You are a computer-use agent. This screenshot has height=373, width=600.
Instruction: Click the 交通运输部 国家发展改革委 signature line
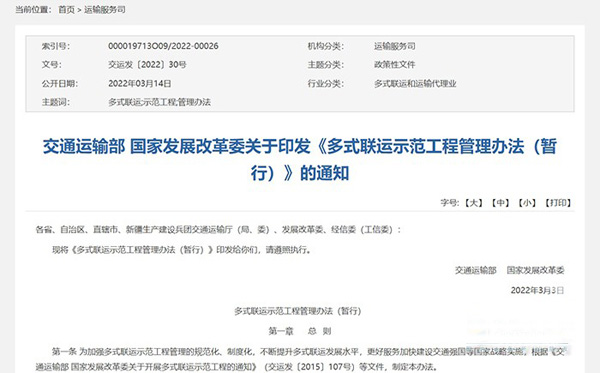(x=509, y=270)
